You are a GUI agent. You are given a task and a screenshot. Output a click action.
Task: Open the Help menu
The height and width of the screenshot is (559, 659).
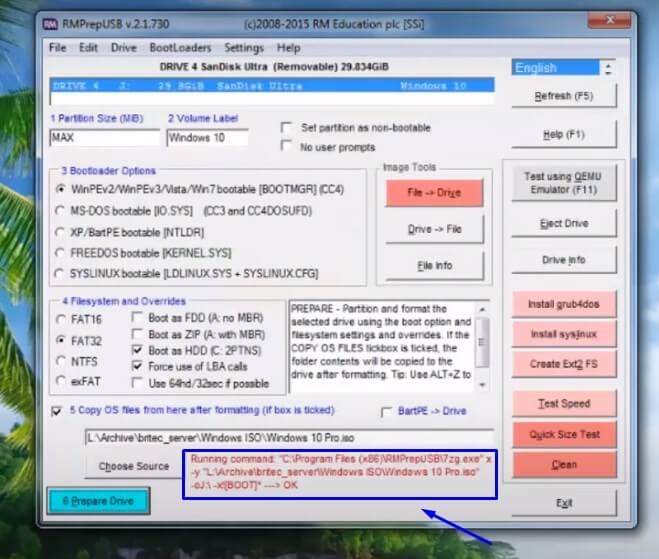288,47
